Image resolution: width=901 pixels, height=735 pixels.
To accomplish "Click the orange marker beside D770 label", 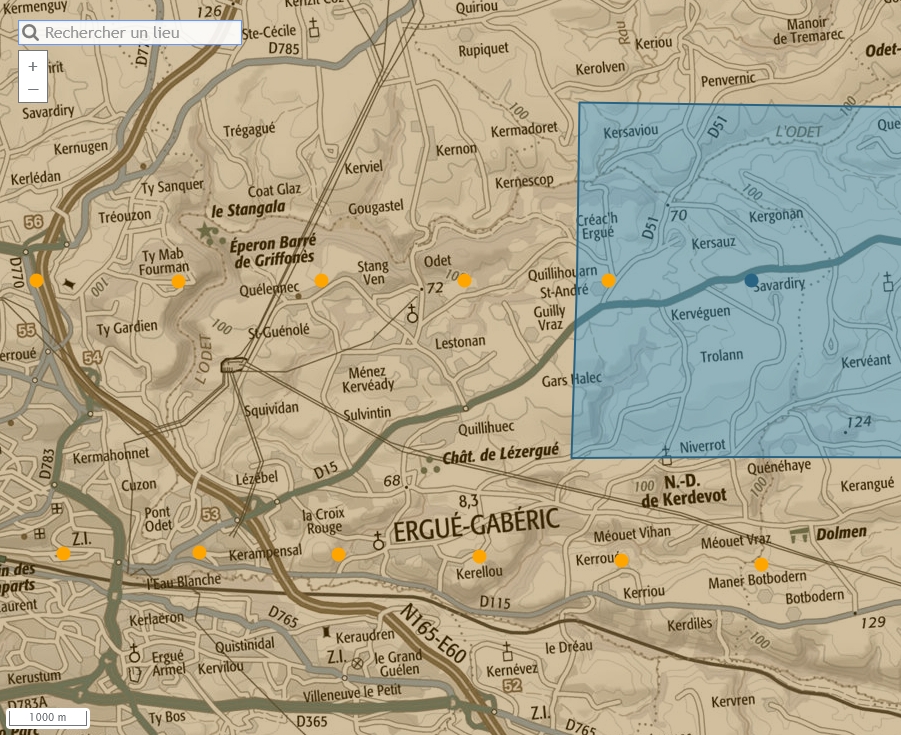I will click(37, 280).
